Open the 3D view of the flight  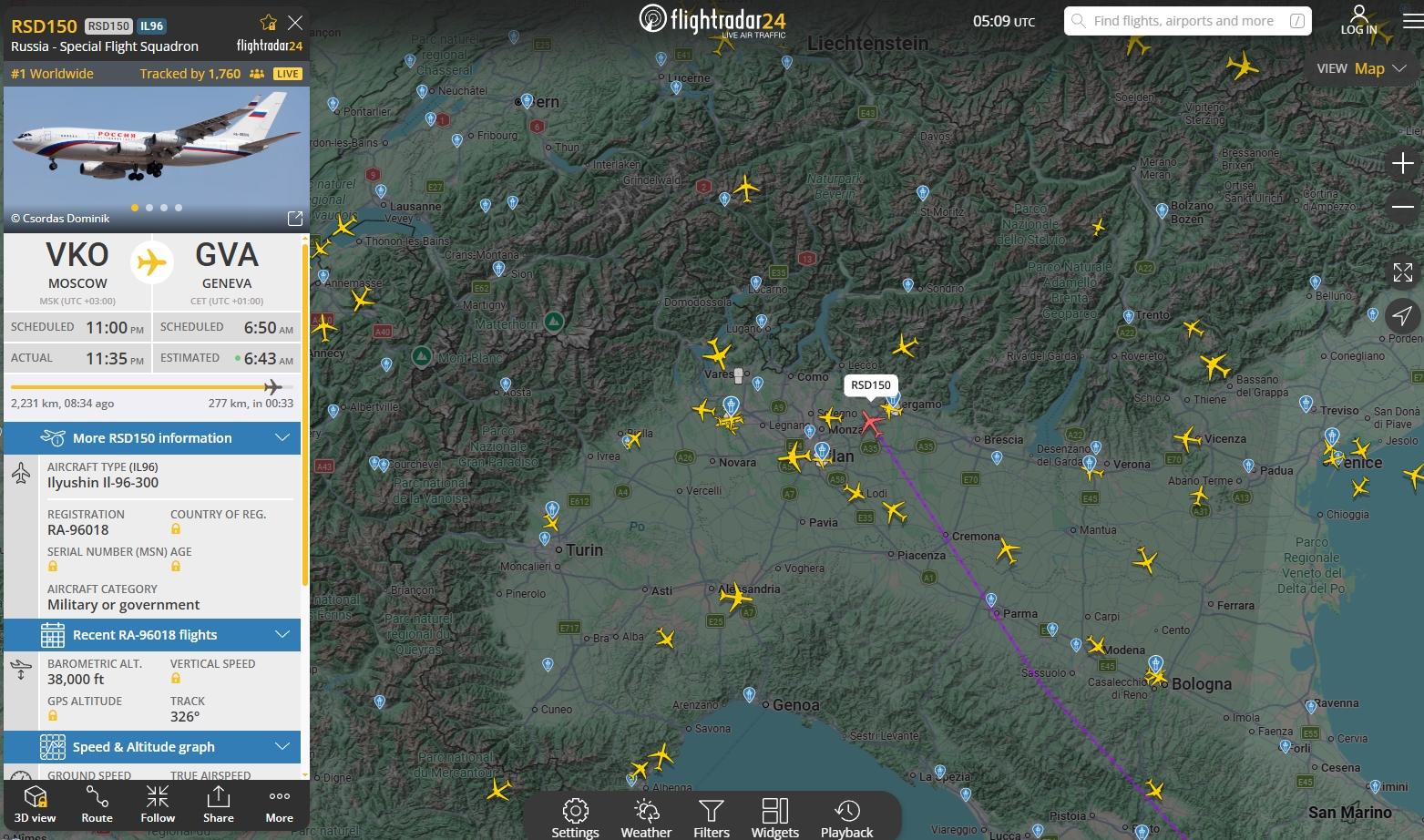pyautogui.click(x=35, y=804)
